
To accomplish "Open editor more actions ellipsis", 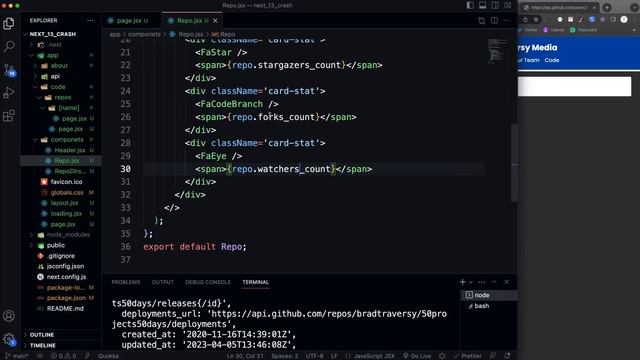I will point(507,20).
